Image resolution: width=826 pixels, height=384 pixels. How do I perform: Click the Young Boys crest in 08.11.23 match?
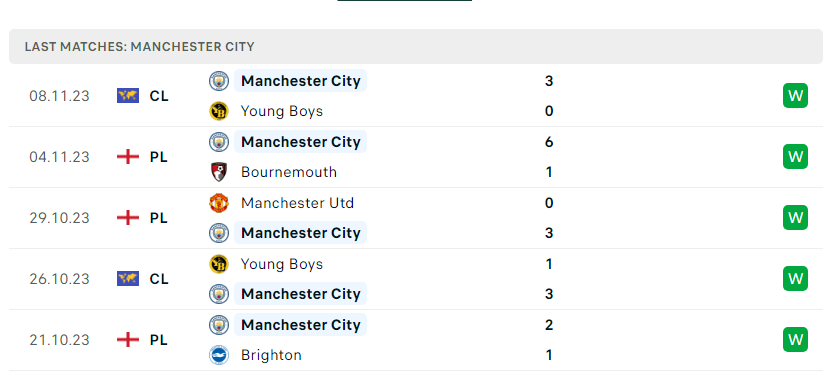point(219,111)
